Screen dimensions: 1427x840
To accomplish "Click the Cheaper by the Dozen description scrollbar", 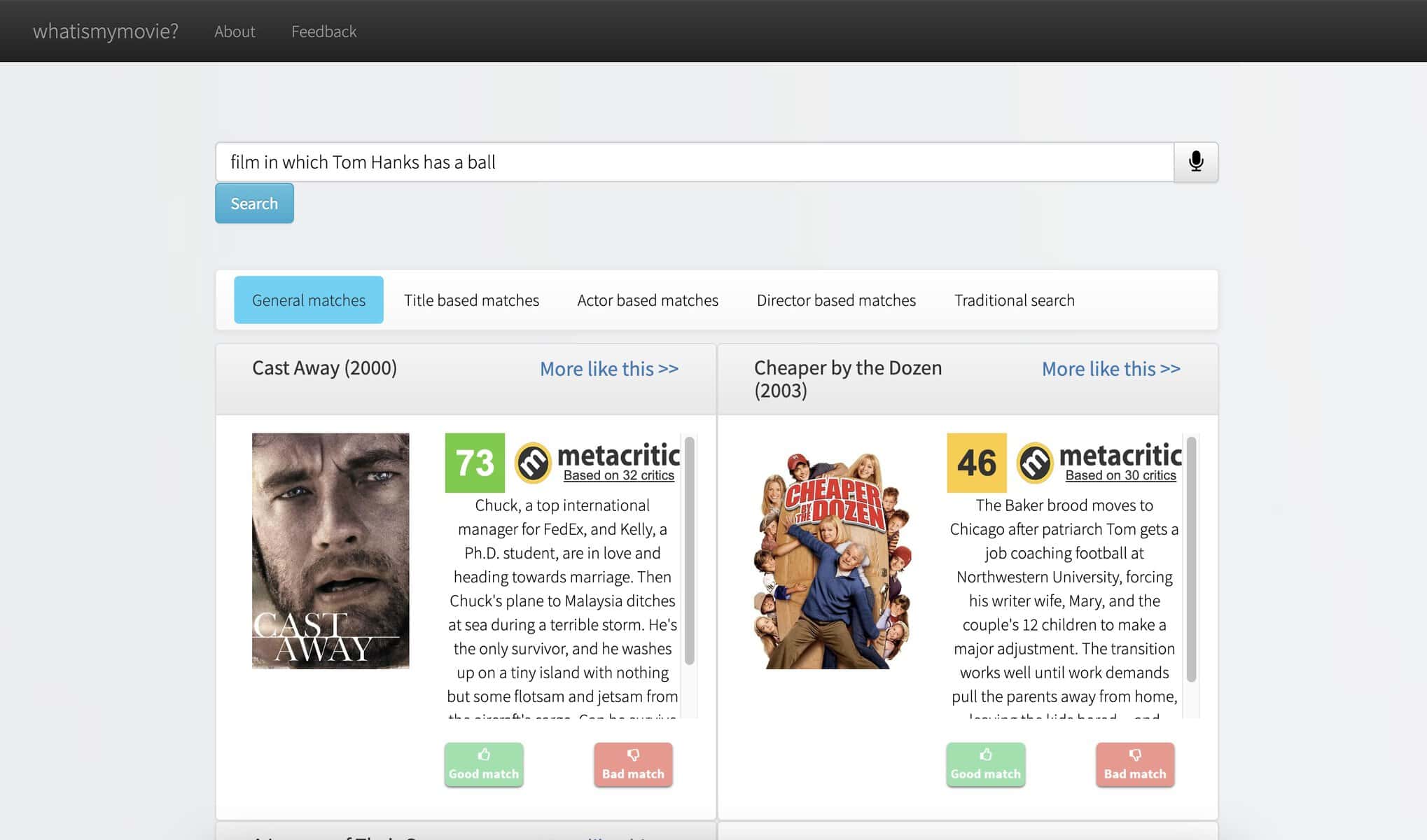I will [1192, 560].
